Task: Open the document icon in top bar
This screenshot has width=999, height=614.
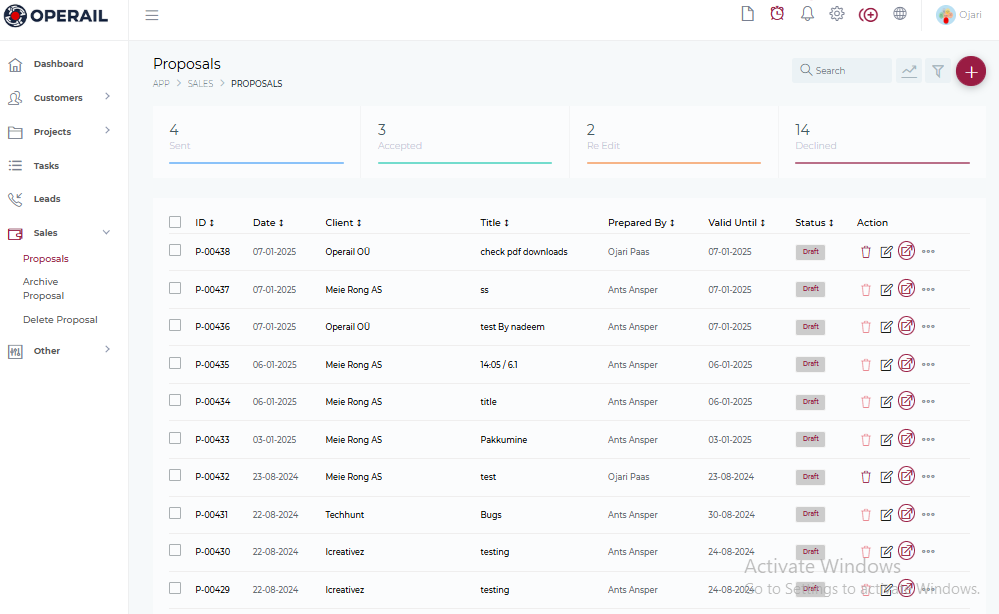Action: pos(747,14)
